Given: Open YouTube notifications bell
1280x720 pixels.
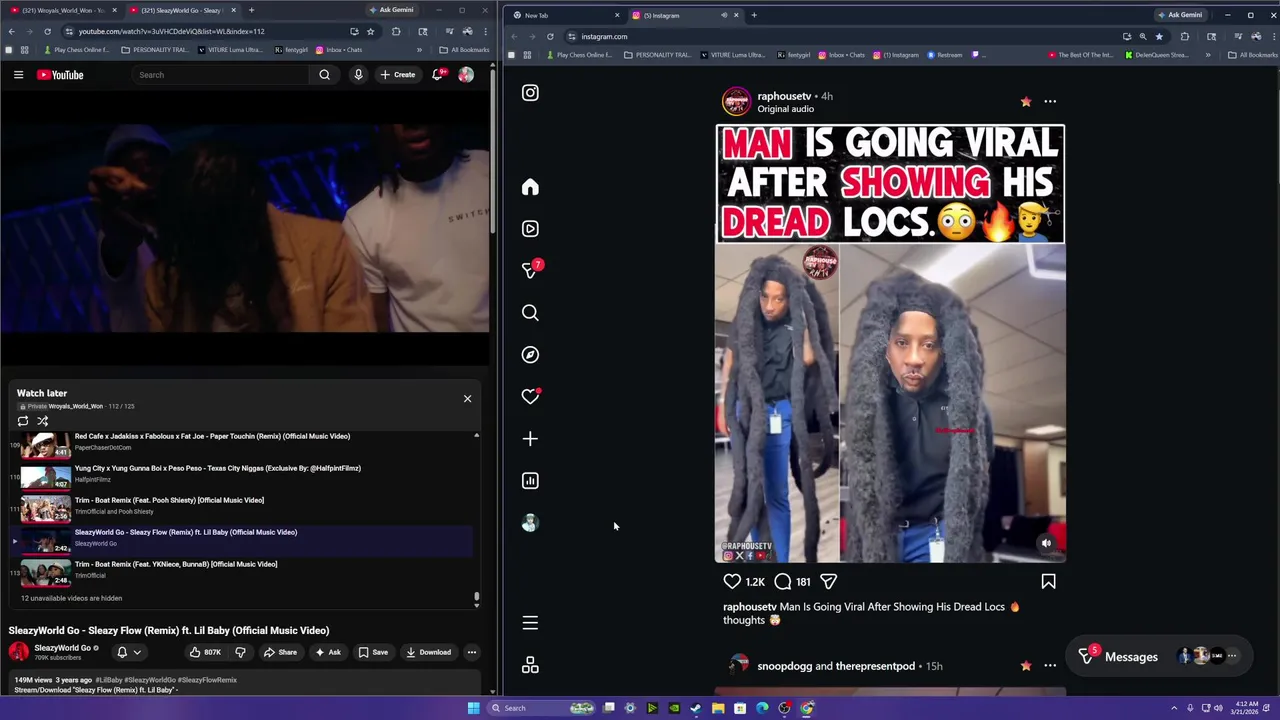Looking at the screenshot, I should click(438, 75).
